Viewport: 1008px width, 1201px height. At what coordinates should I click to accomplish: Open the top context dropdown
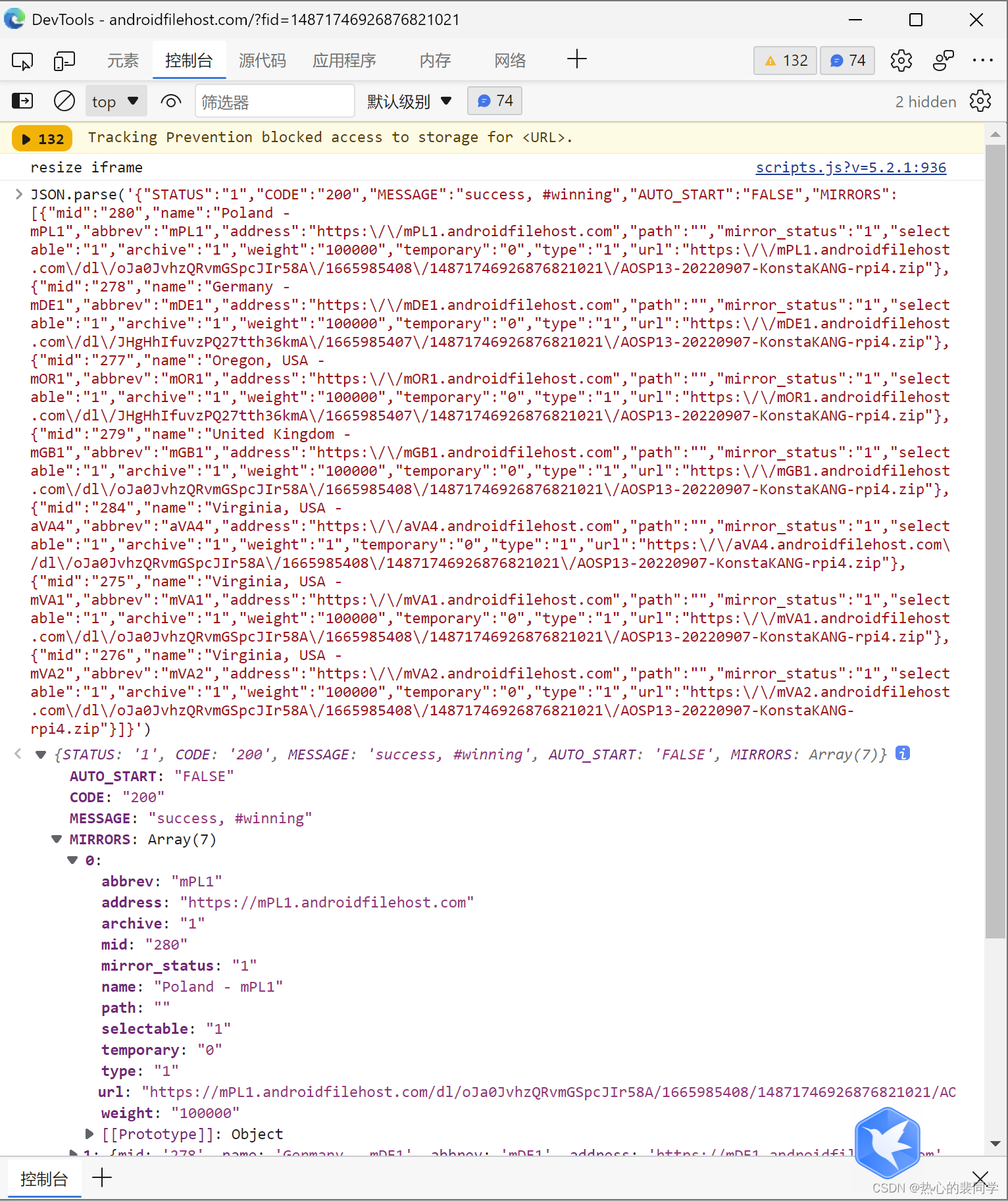(116, 101)
